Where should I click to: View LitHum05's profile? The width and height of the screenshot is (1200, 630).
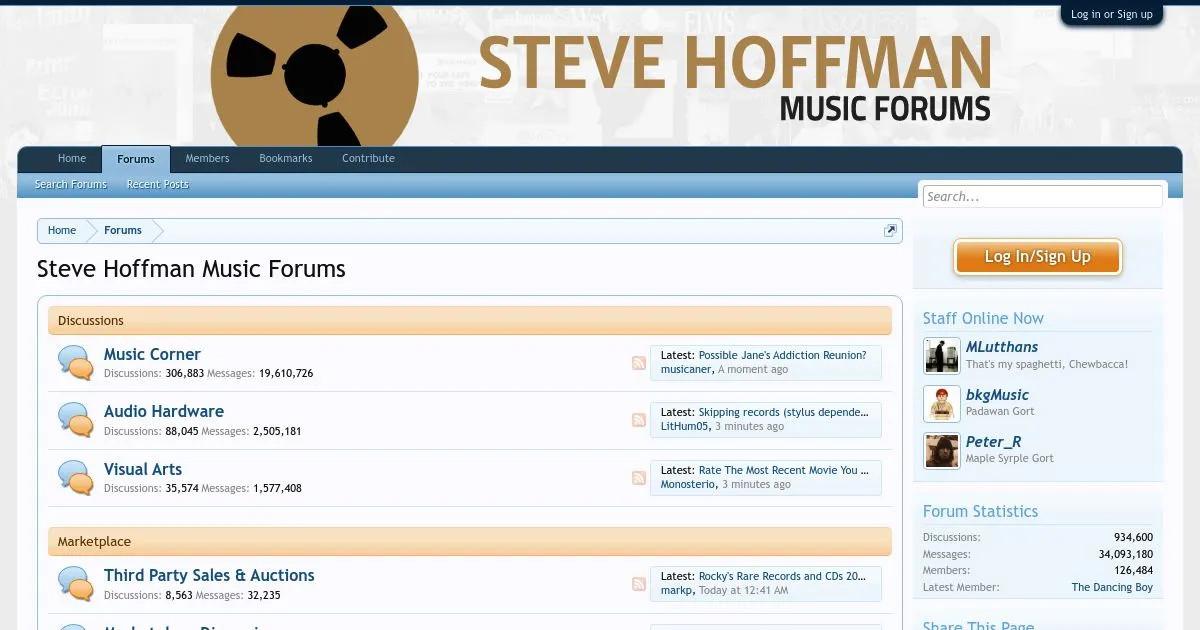tap(685, 426)
